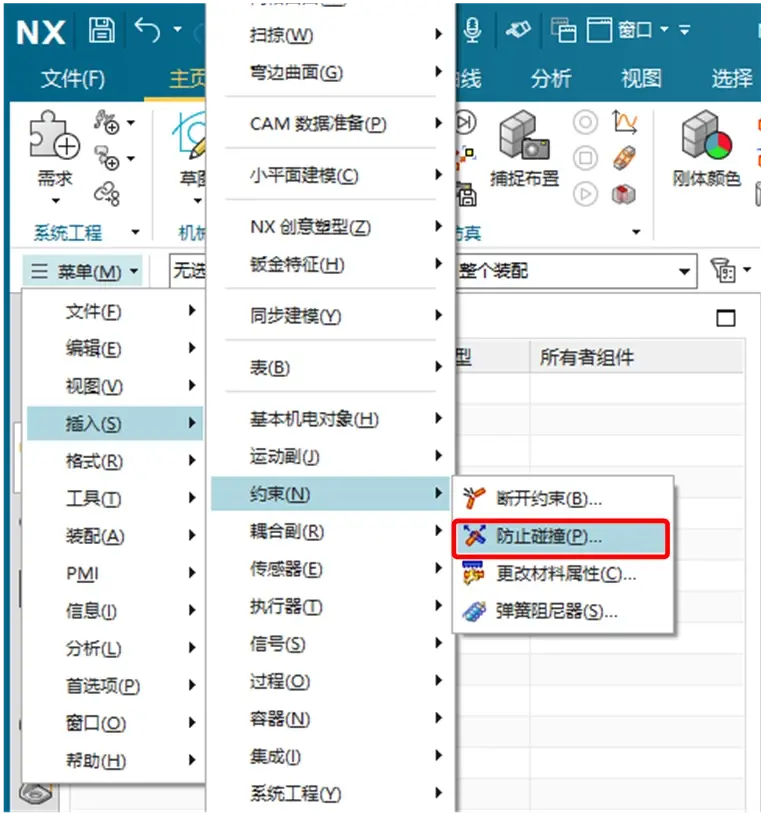Click the microphone voice command icon

(472, 30)
